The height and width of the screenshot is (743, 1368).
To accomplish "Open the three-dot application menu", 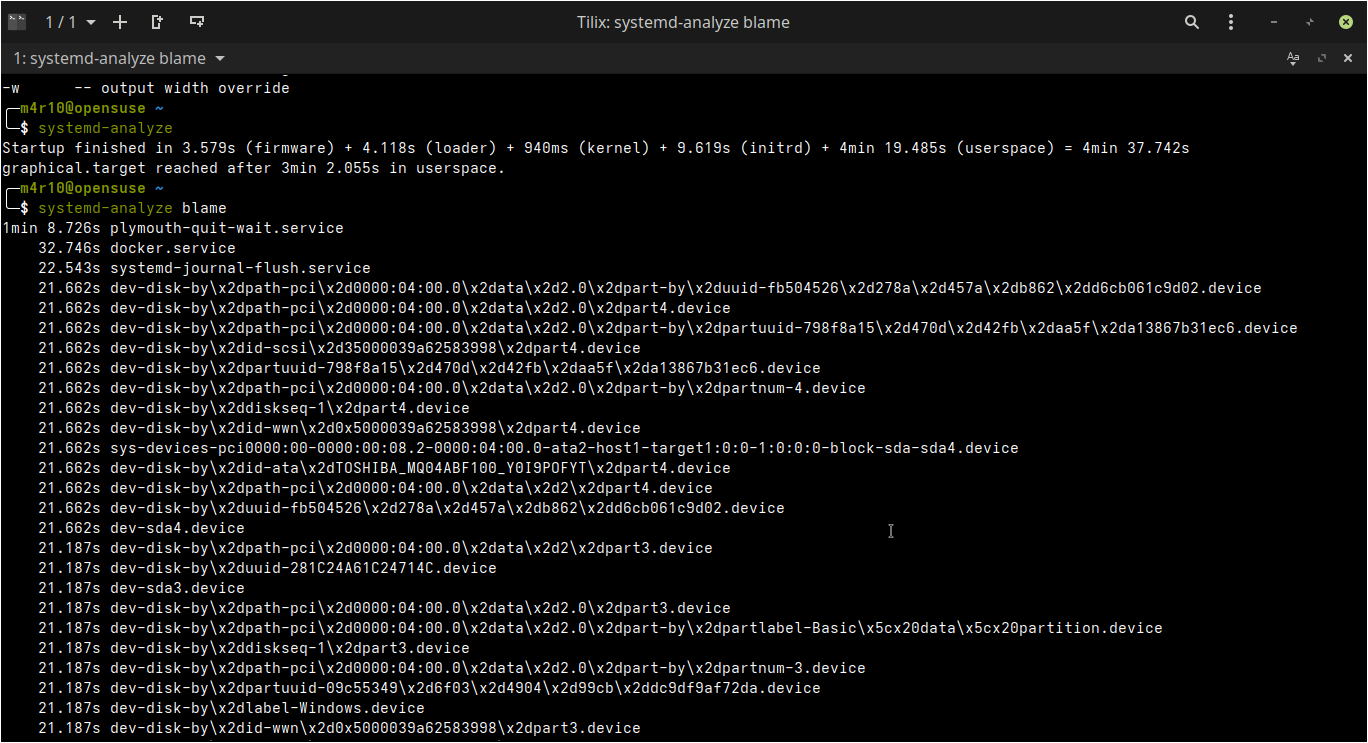I will [x=1232, y=22].
